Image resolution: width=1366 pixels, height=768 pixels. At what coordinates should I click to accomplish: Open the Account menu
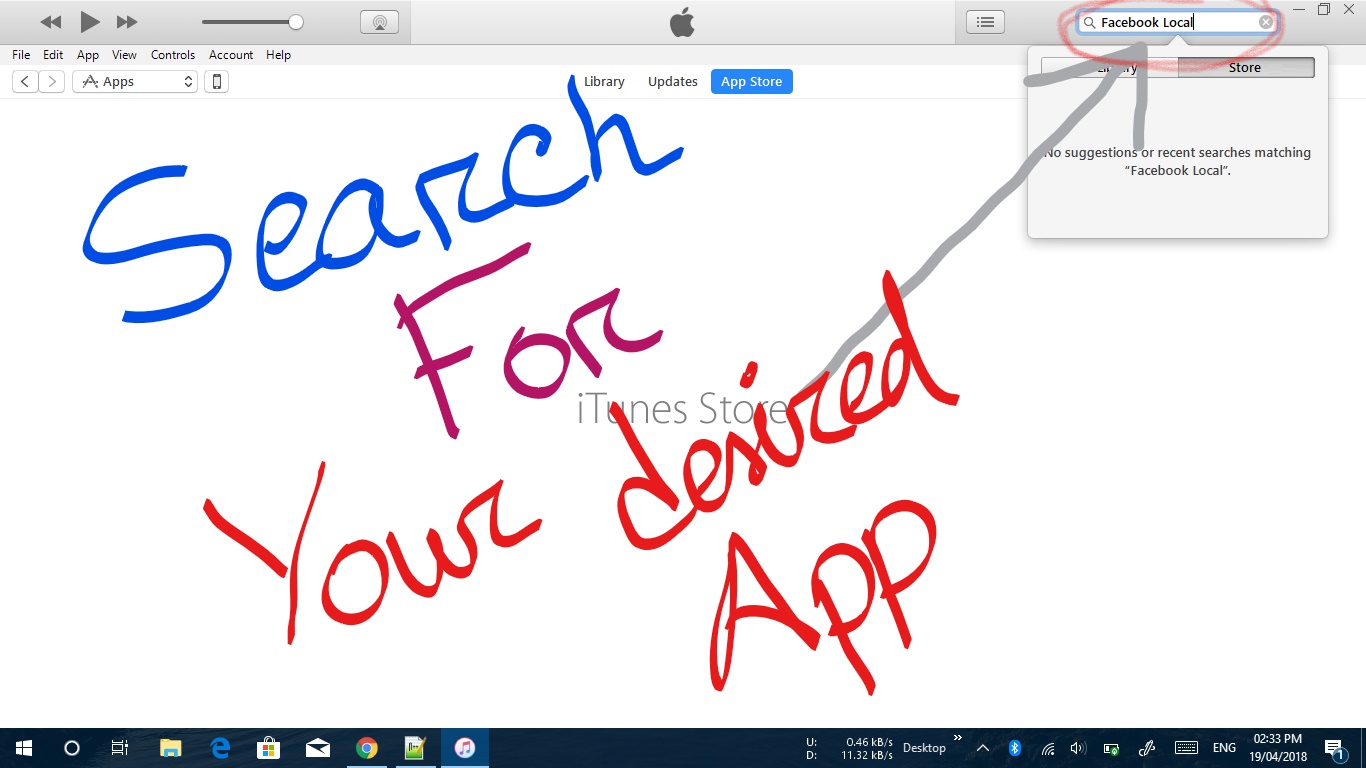(x=231, y=55)
